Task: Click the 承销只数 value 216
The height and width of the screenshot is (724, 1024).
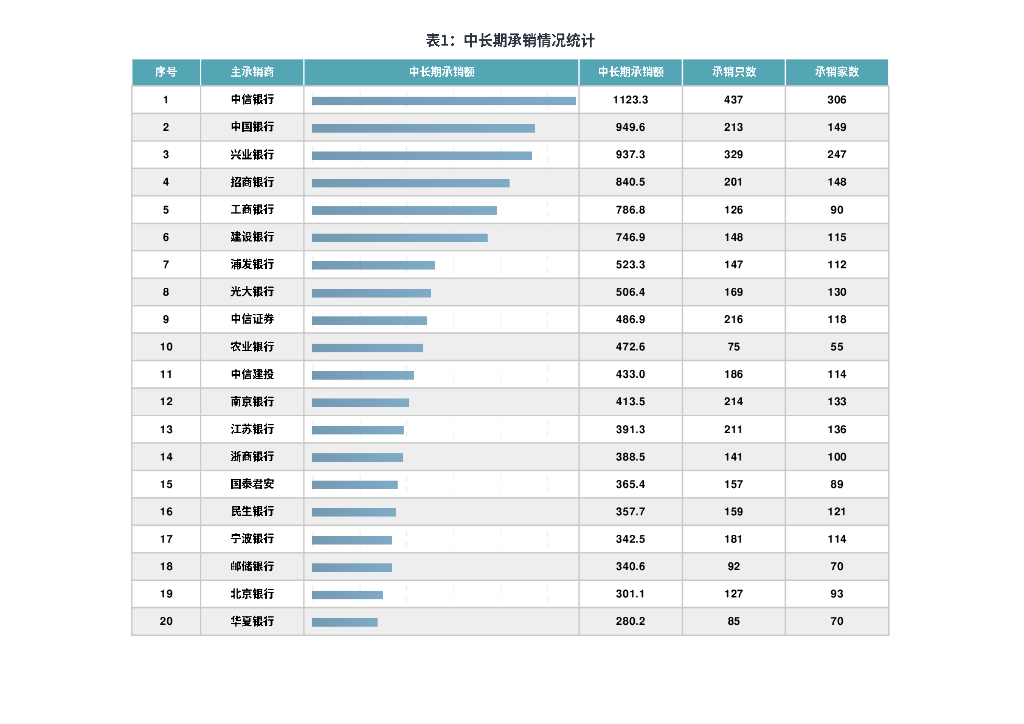Action: 733,319
